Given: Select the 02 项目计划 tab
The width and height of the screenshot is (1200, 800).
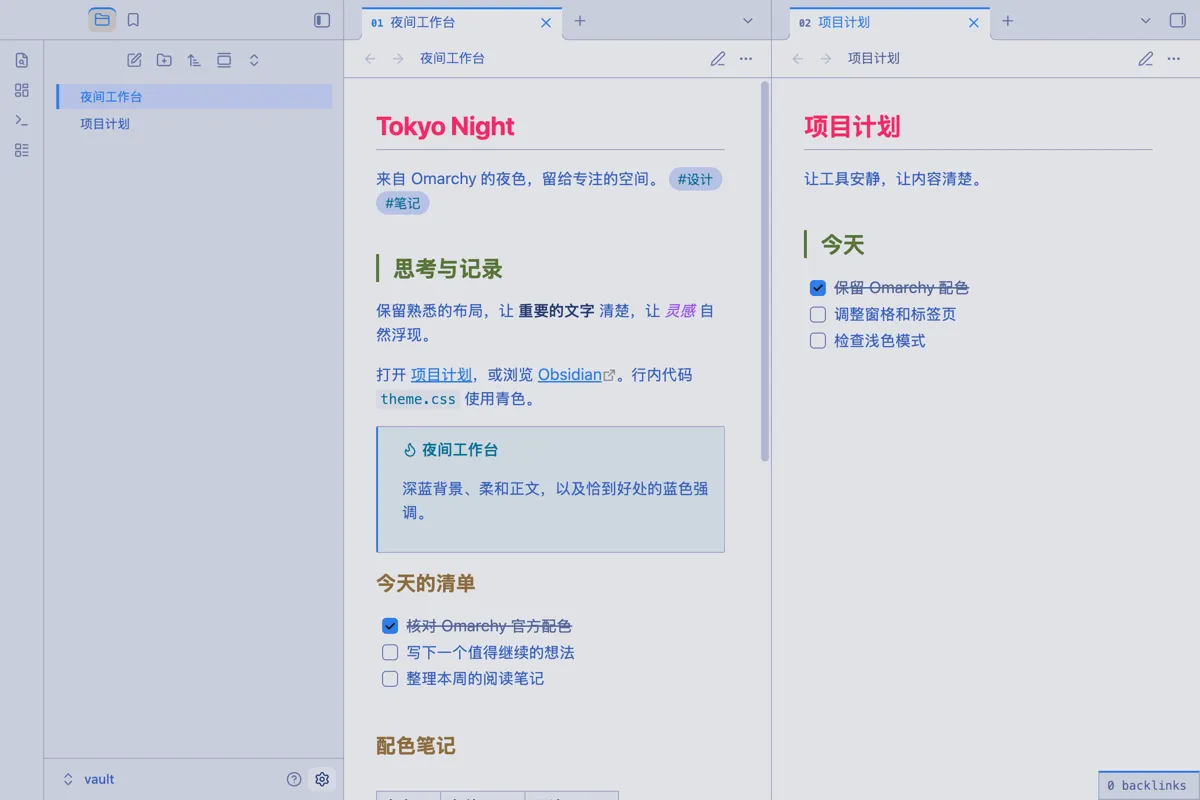Looking at the screenshot, I should pyautogui.click(x=890, y=22).
